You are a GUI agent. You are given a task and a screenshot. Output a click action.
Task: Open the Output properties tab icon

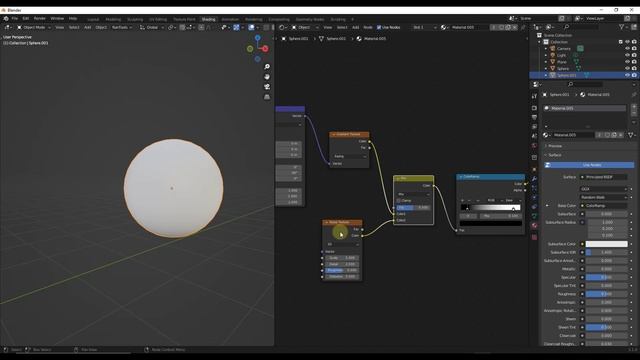[x=534, y=118]
